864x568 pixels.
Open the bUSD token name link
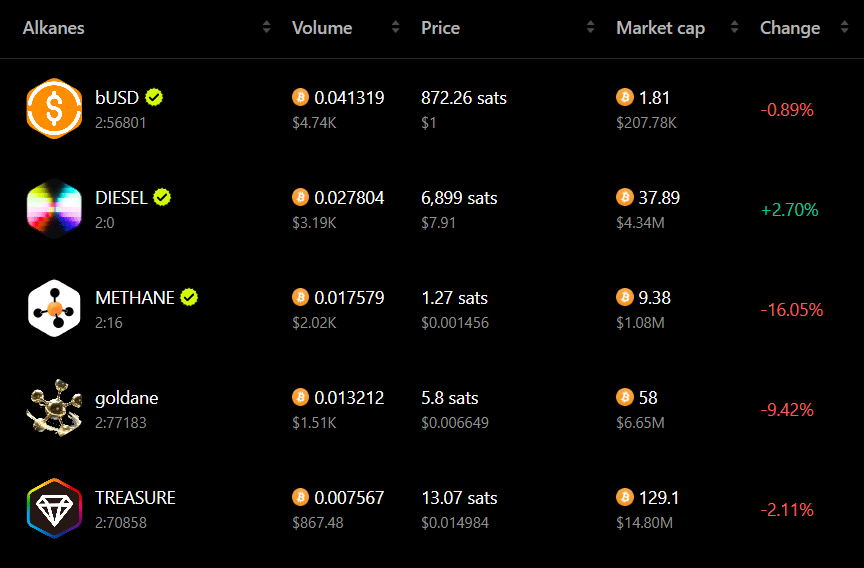tap(117, 98)
